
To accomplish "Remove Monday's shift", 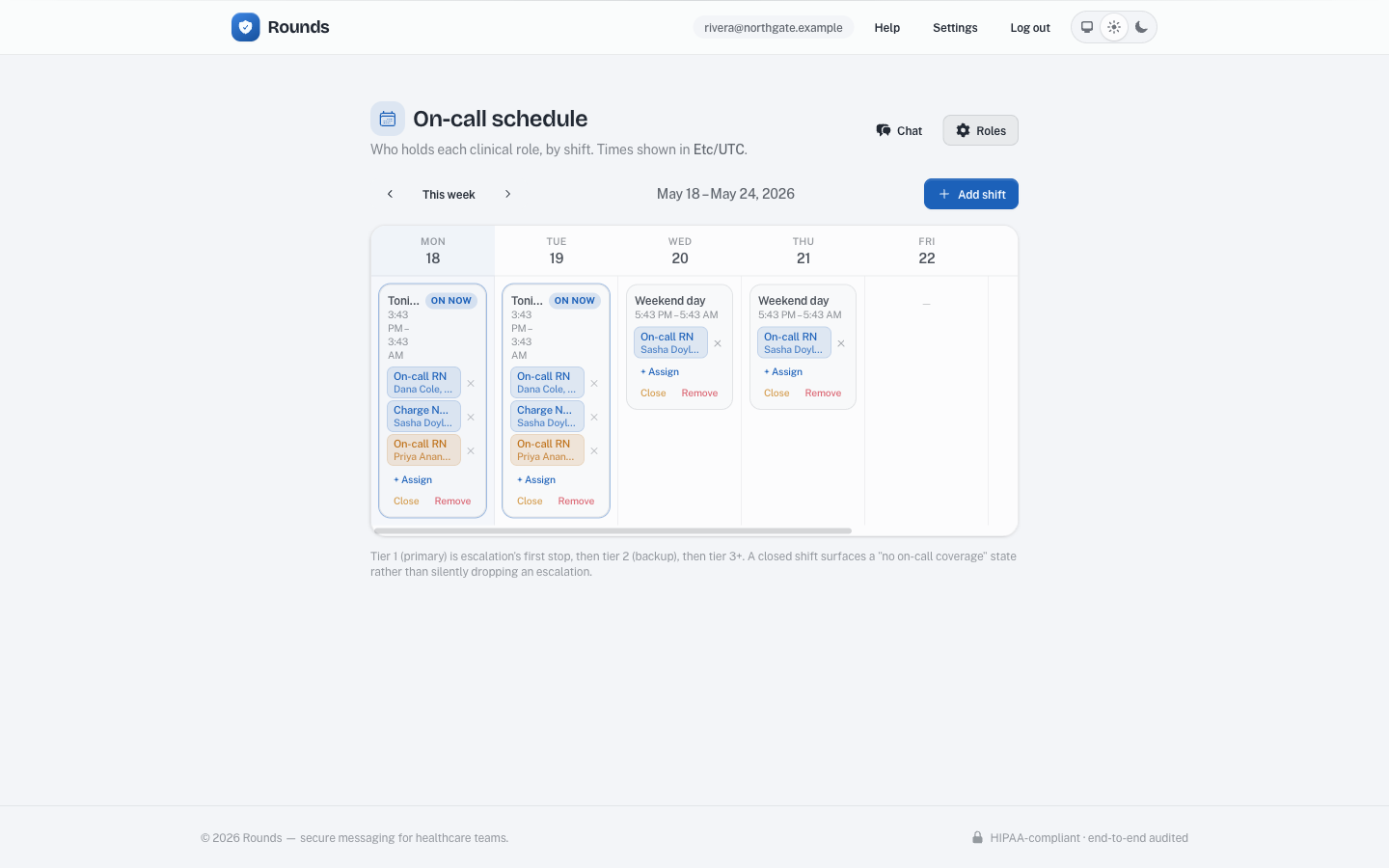I will pyautogui.click(x=452, y=501).
